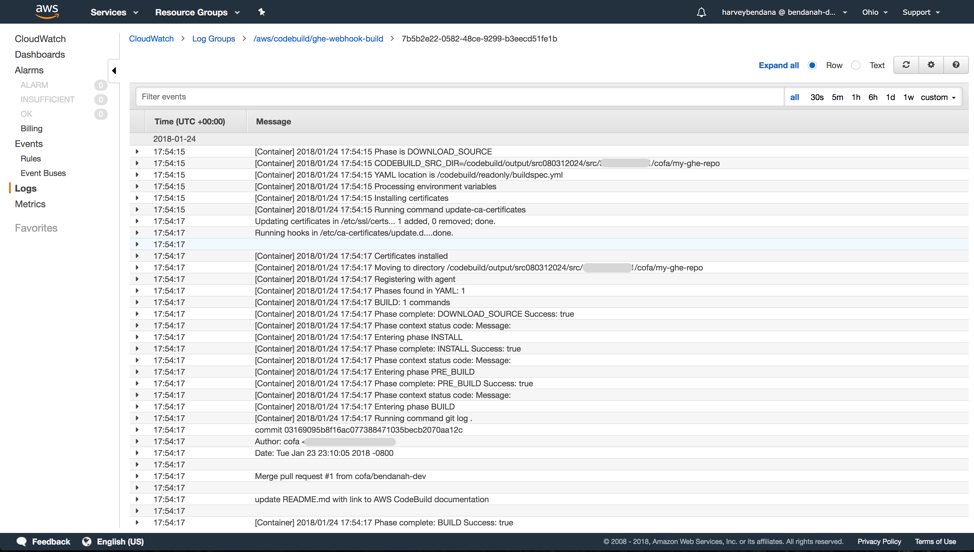Click the 2018-01-24 date row
The height and width of the screenshot is (552, 974).
(x=549, y=139)
